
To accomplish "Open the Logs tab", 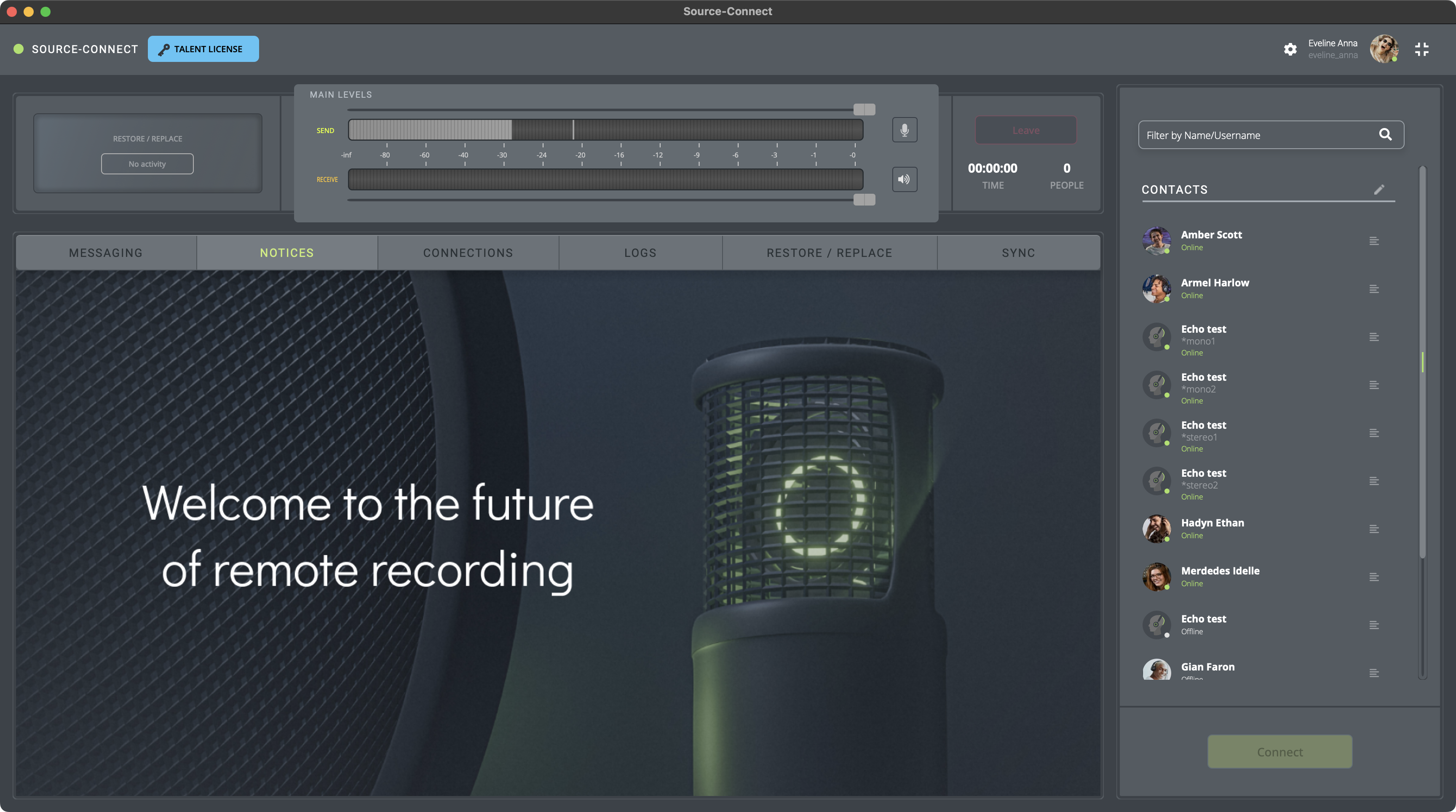I will (640, 253).
